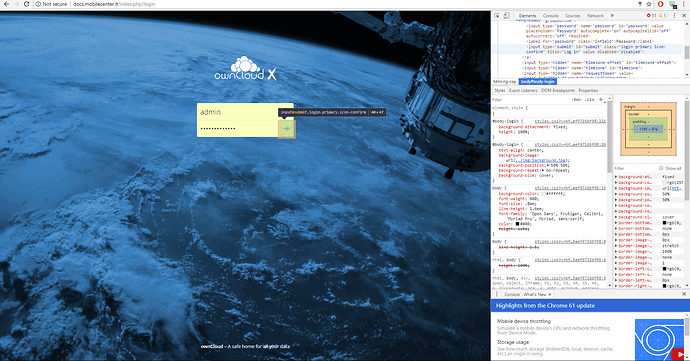The height and width of the screenshot is (361, 690).
Task: Activate the DevTools inspect element picker
Action: (497, 15)
